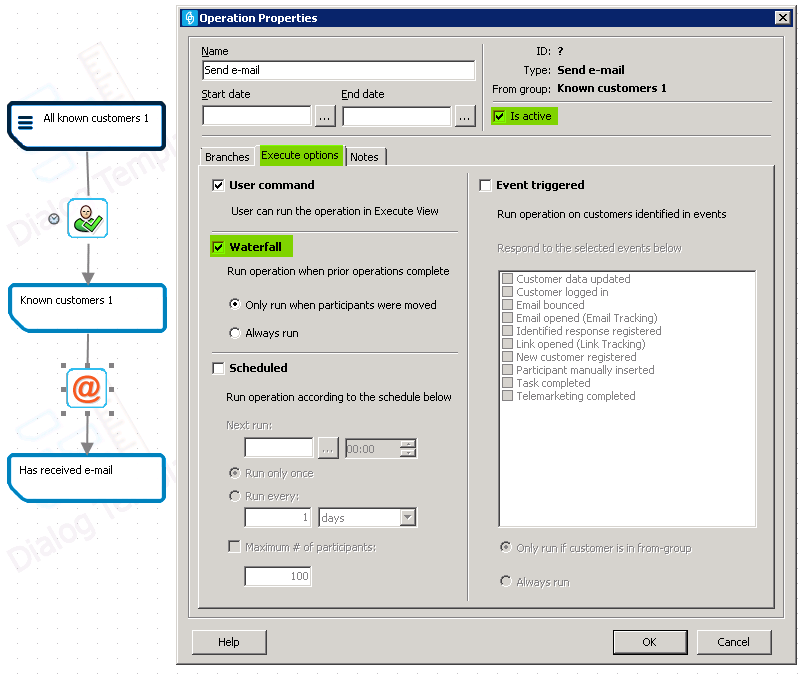Screen dimensions: 802x674
Task: Choose Only run when participants were moved
Action: click(234, 305)
